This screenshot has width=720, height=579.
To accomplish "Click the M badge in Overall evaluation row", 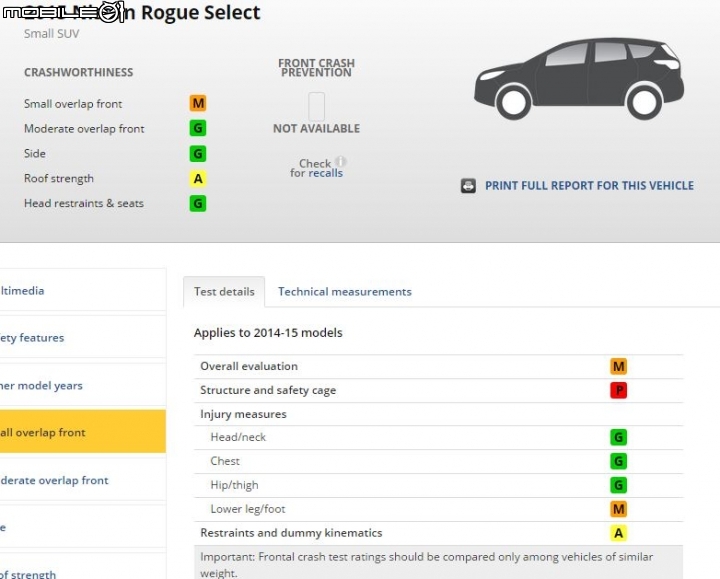I will coord(619,366).
